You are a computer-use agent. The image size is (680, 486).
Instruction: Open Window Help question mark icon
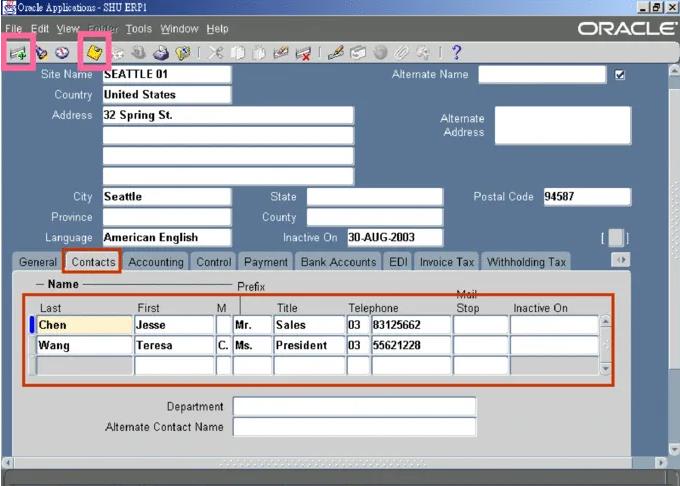tap(456, 52)
